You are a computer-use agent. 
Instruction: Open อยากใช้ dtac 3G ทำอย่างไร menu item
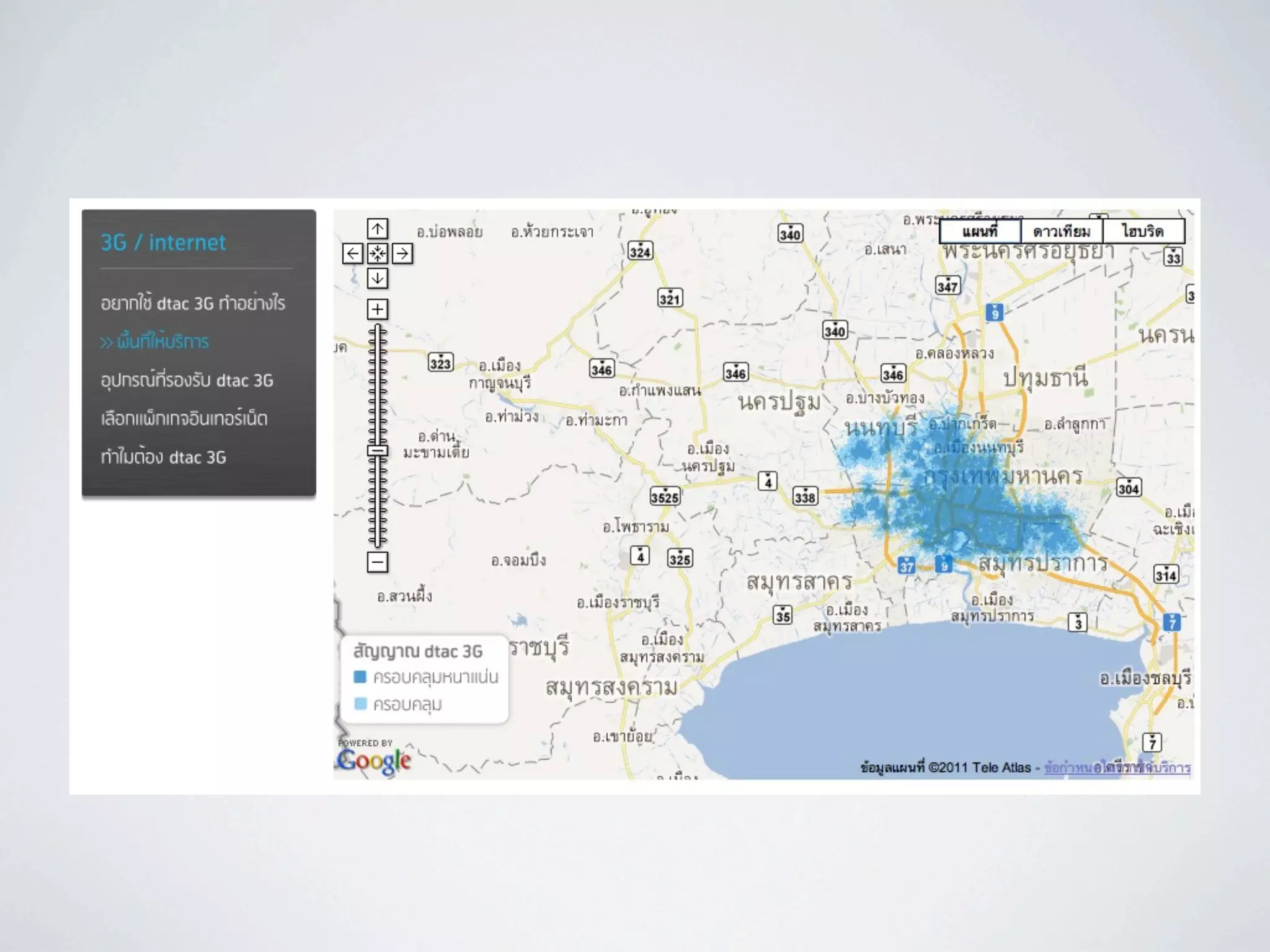pos(193,303)
